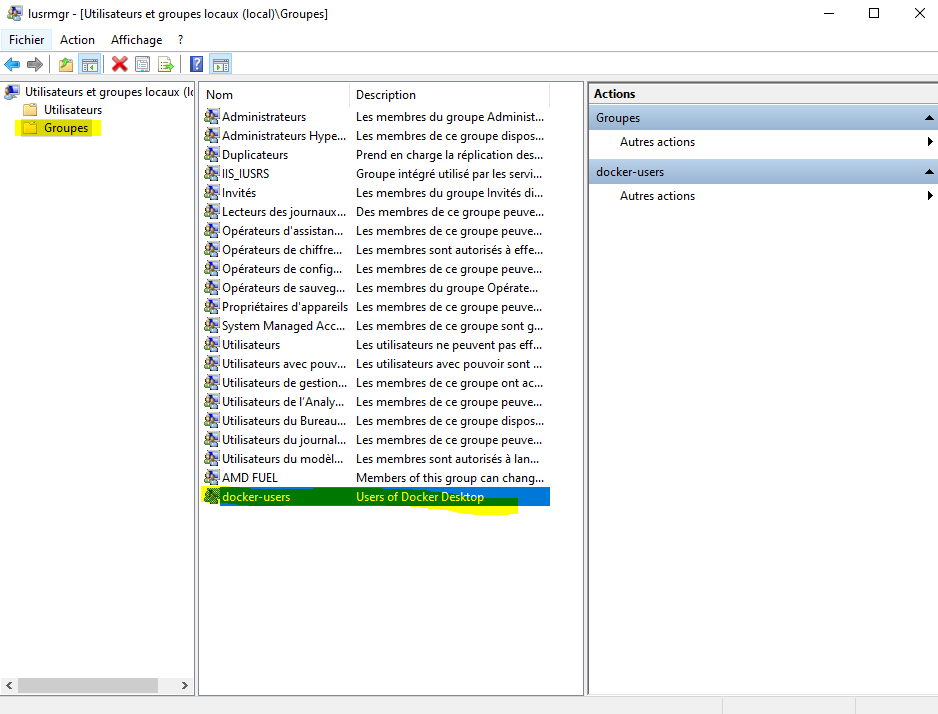Collapse the docker-users actions section

(928, 172)
